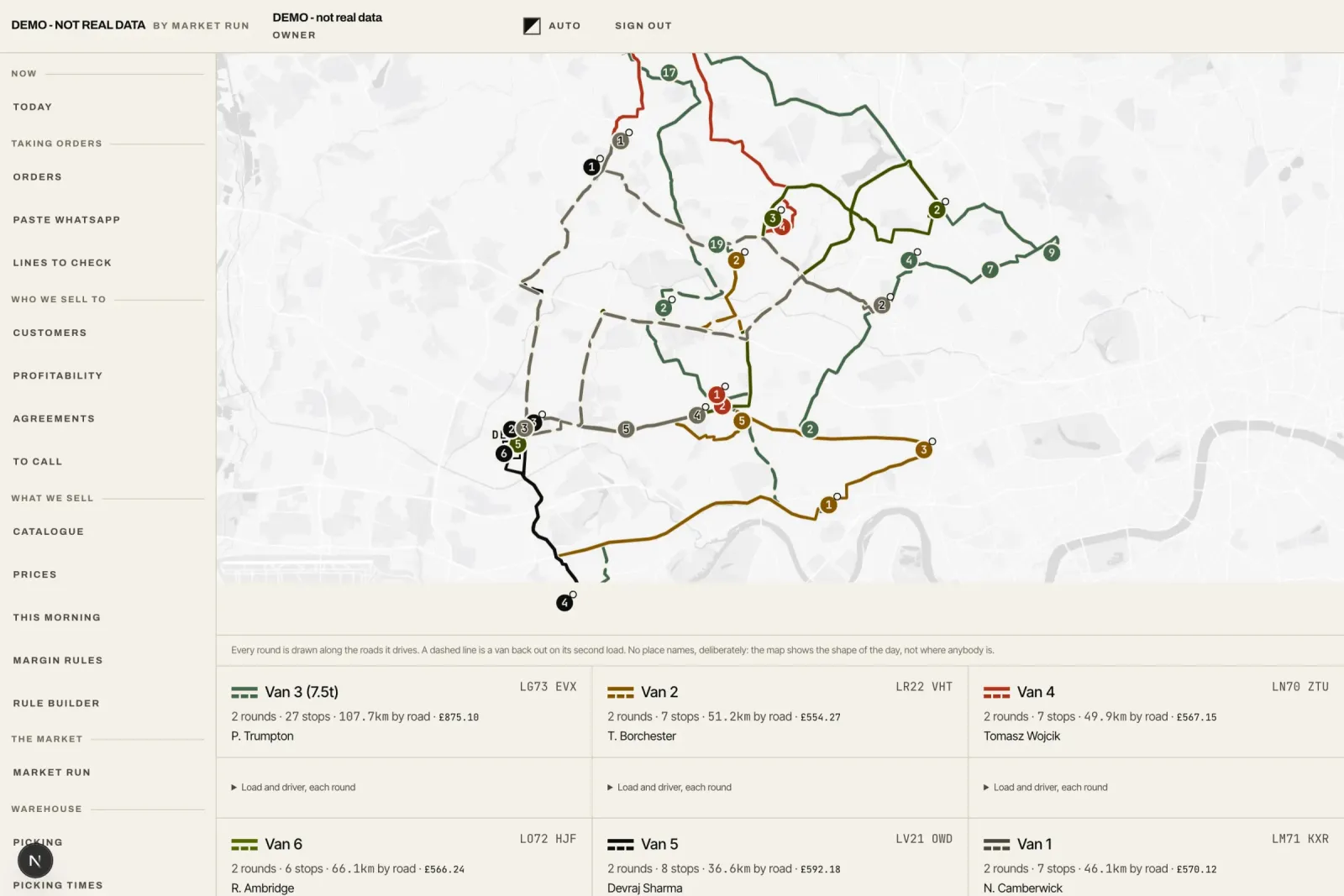Click driver name Tomasz Wojcik

tap(1021, 736)
